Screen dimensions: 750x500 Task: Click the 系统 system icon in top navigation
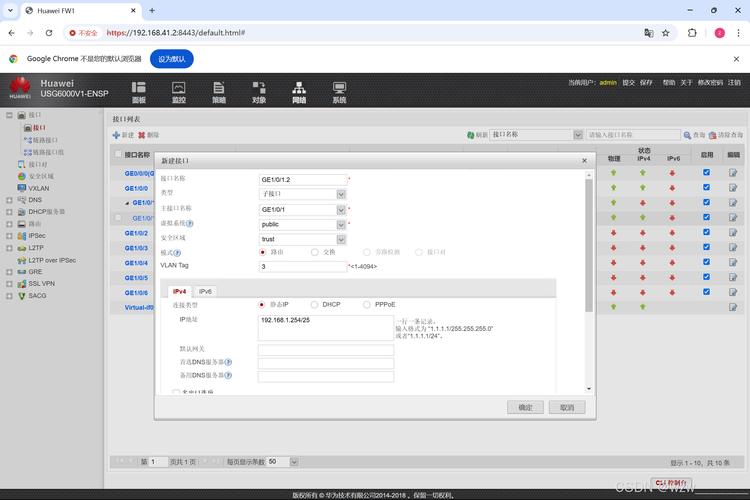[339, 92]
